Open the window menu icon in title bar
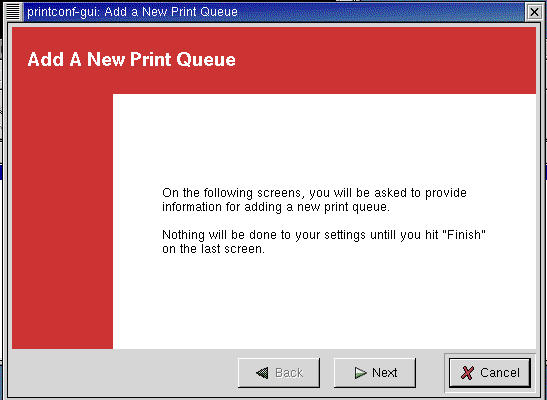Image resolution: width=547 pixels, height=400 pixels. (x=13, y=12)
